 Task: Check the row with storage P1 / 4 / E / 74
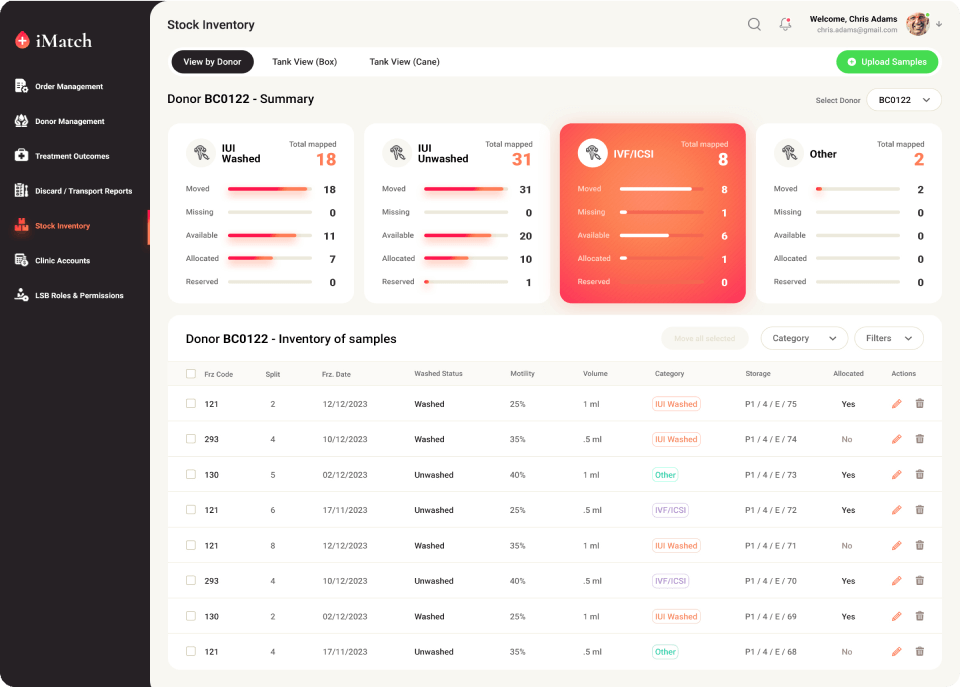191,439
